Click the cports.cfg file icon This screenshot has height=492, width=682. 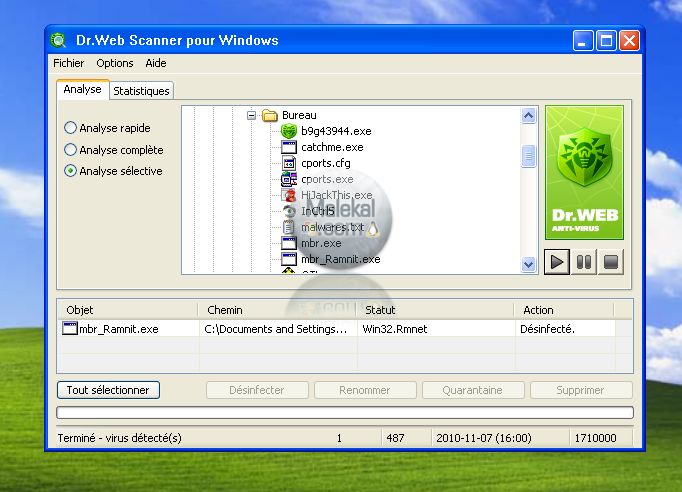point(289,163)
